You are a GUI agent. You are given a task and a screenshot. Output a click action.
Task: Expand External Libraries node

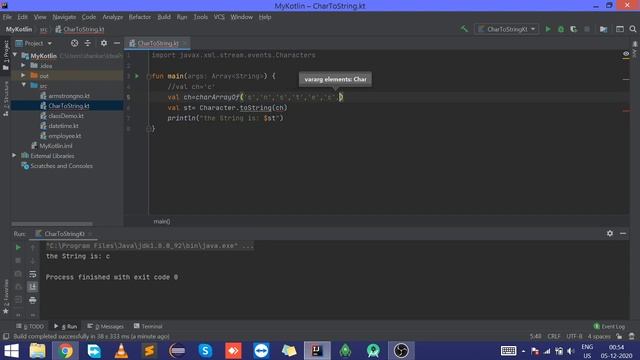coord(14,156)
